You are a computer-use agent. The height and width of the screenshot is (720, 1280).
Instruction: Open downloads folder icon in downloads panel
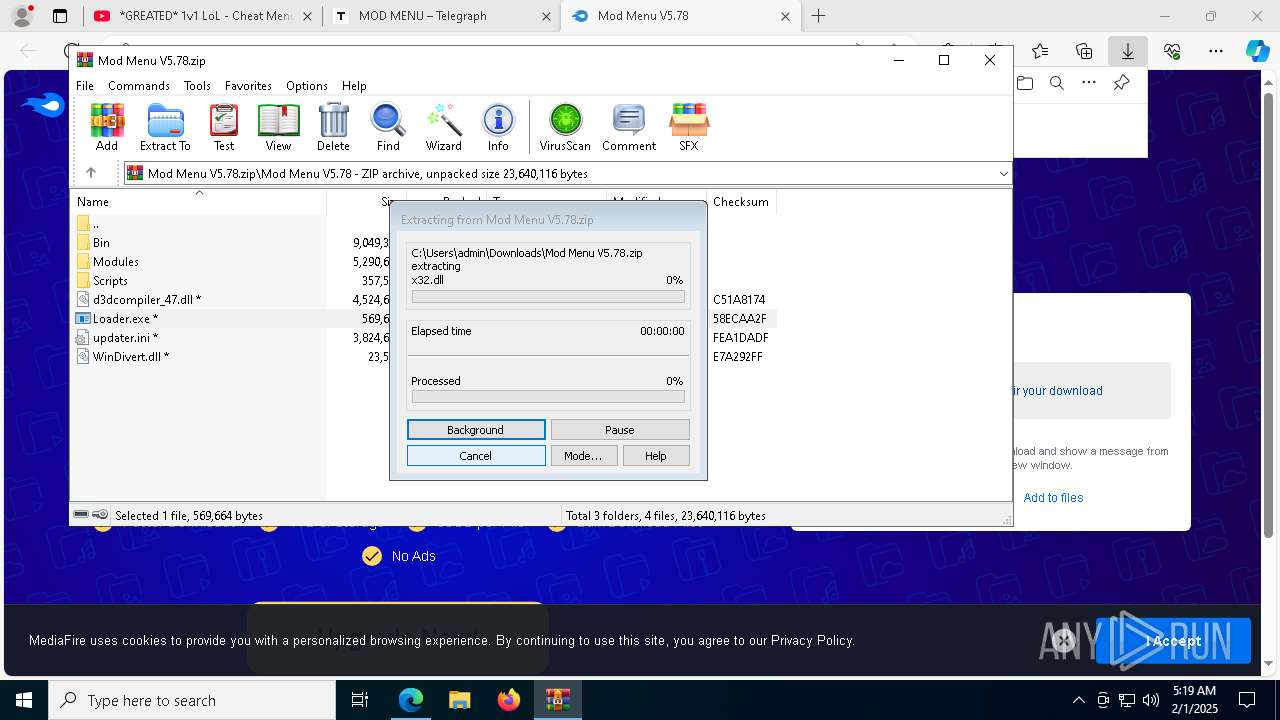(1025, 83)
